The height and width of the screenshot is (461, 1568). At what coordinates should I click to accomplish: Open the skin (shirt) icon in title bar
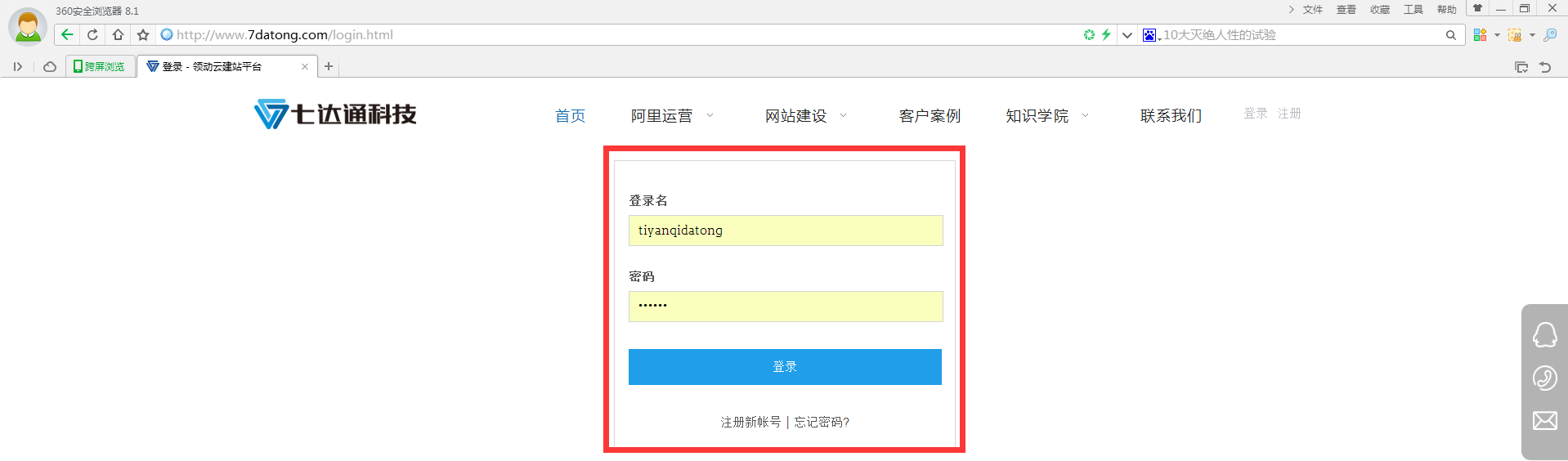coord(1477,8)
